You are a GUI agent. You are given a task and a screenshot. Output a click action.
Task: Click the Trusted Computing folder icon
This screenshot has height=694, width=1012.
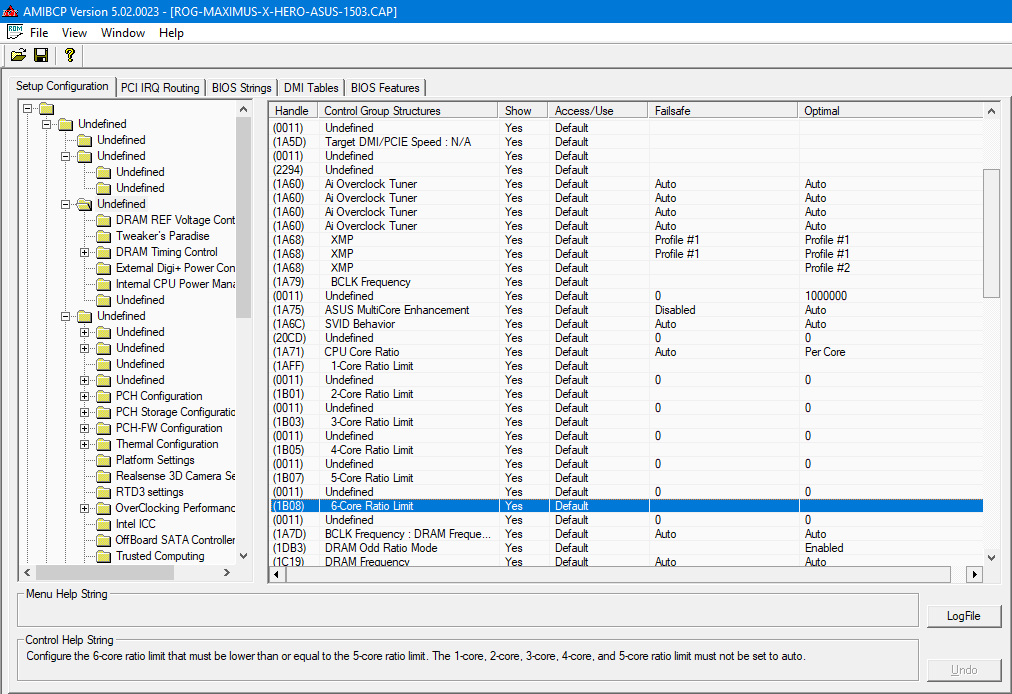coord(103,556)
